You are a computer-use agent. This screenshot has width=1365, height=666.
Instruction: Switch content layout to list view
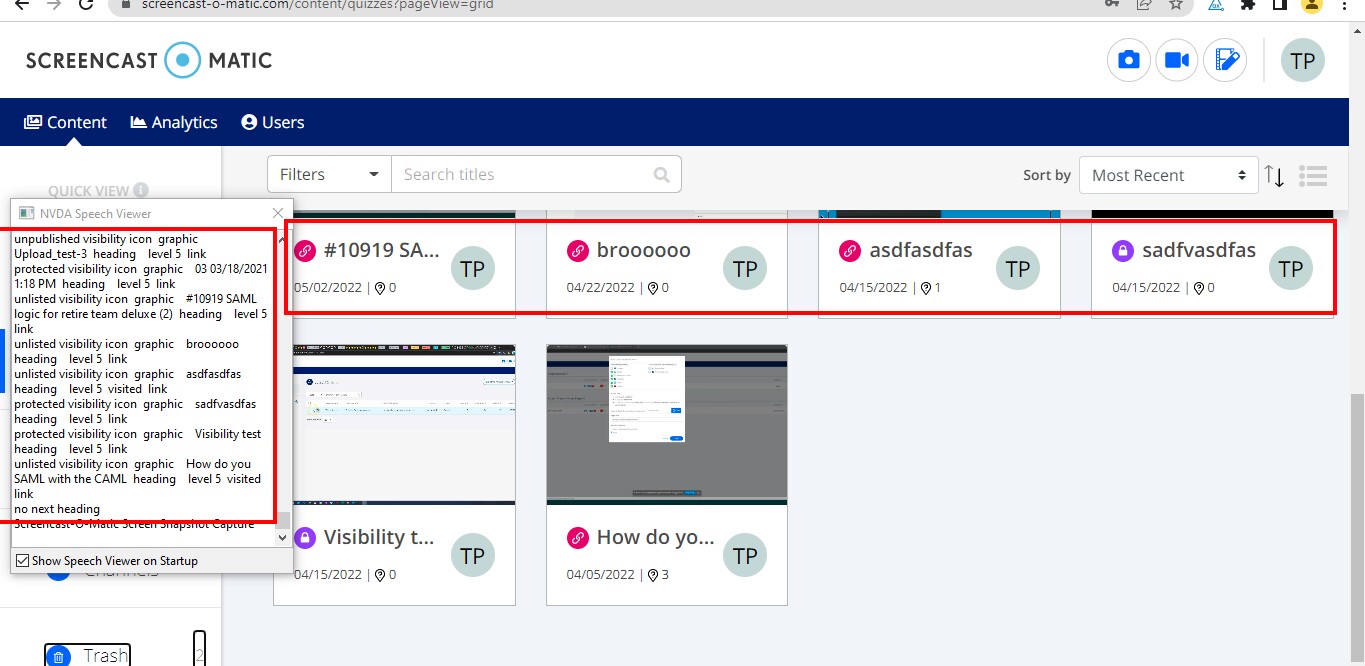[x=1313, y=175]
